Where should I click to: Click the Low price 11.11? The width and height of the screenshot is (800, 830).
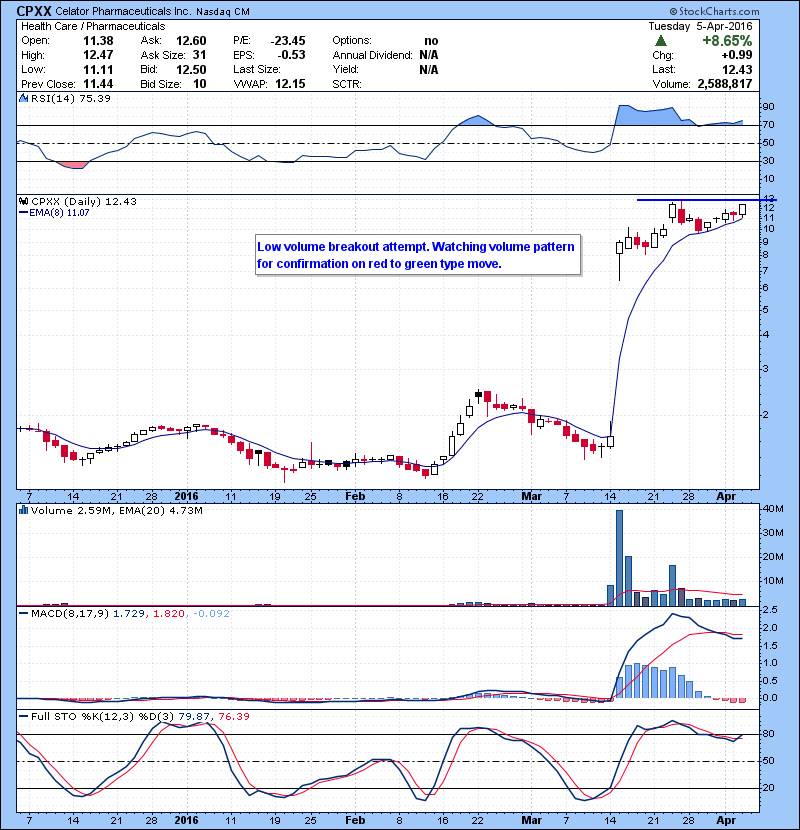(x=98, y=69)
